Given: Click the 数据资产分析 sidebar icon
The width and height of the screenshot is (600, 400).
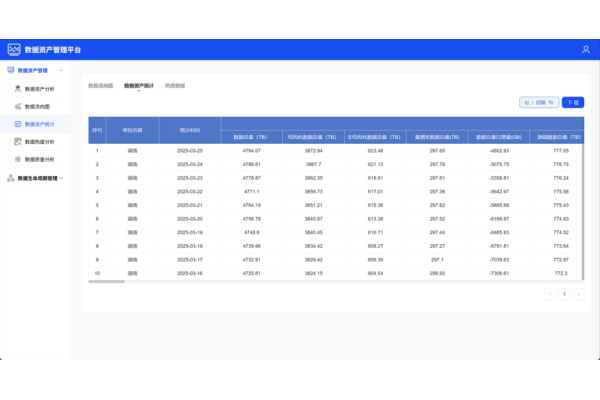Looking at the screenshot, I should point(17,89).
